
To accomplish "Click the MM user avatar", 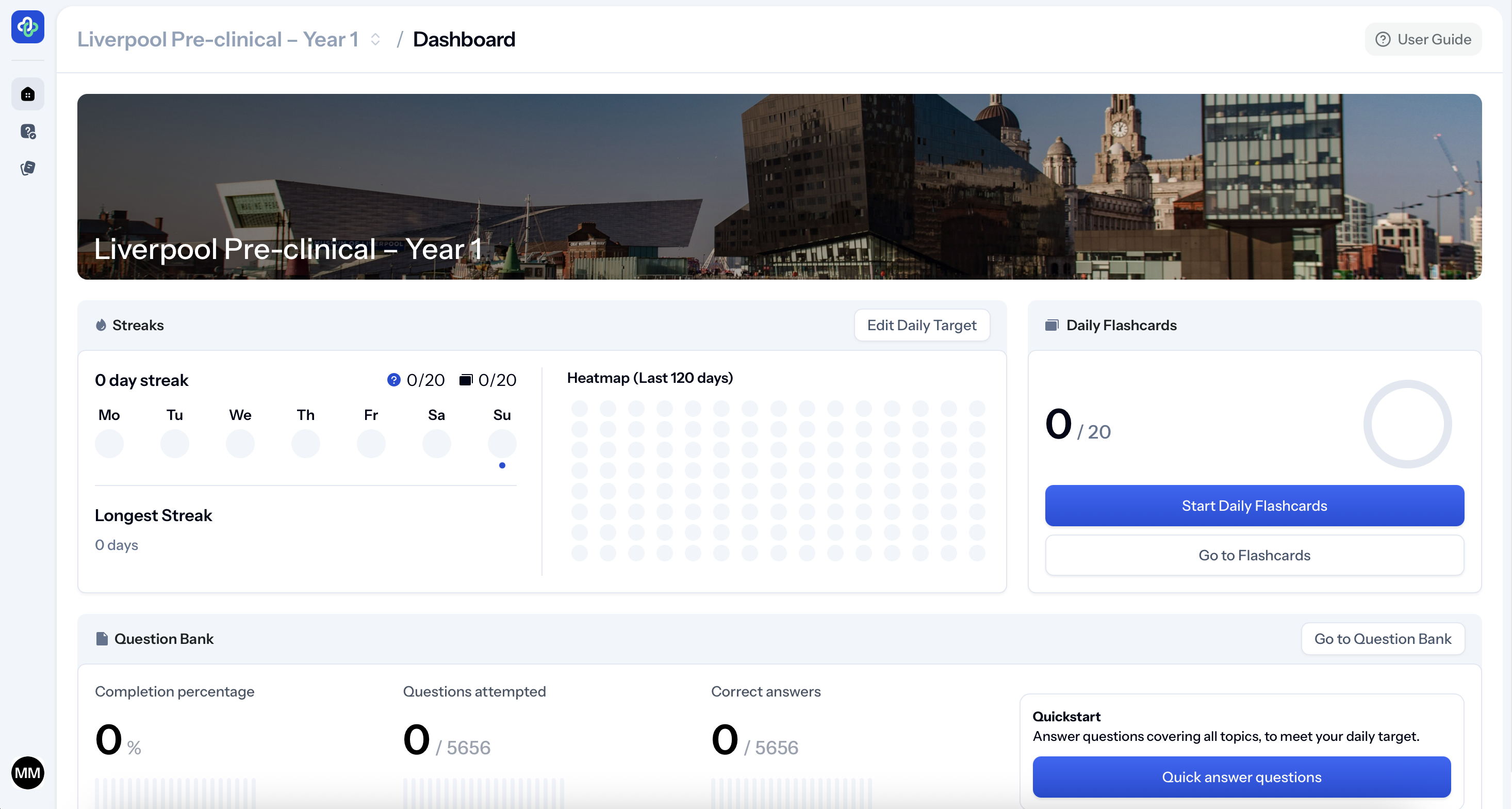I will click(x=27, y=772).
